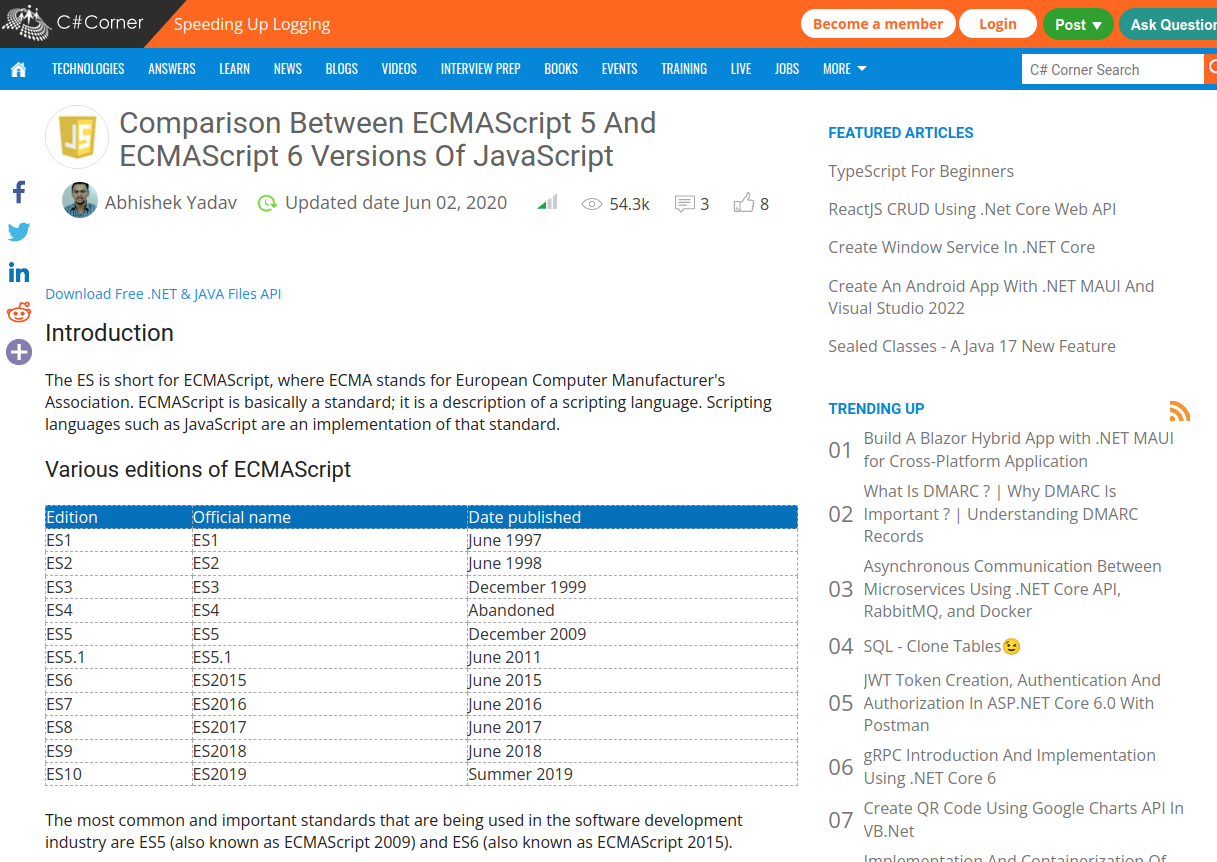Image resolution: width=1217 pixels, height=862 pixels.
Task: Open the LIVE menu item
Action: [x=741, y=69]
